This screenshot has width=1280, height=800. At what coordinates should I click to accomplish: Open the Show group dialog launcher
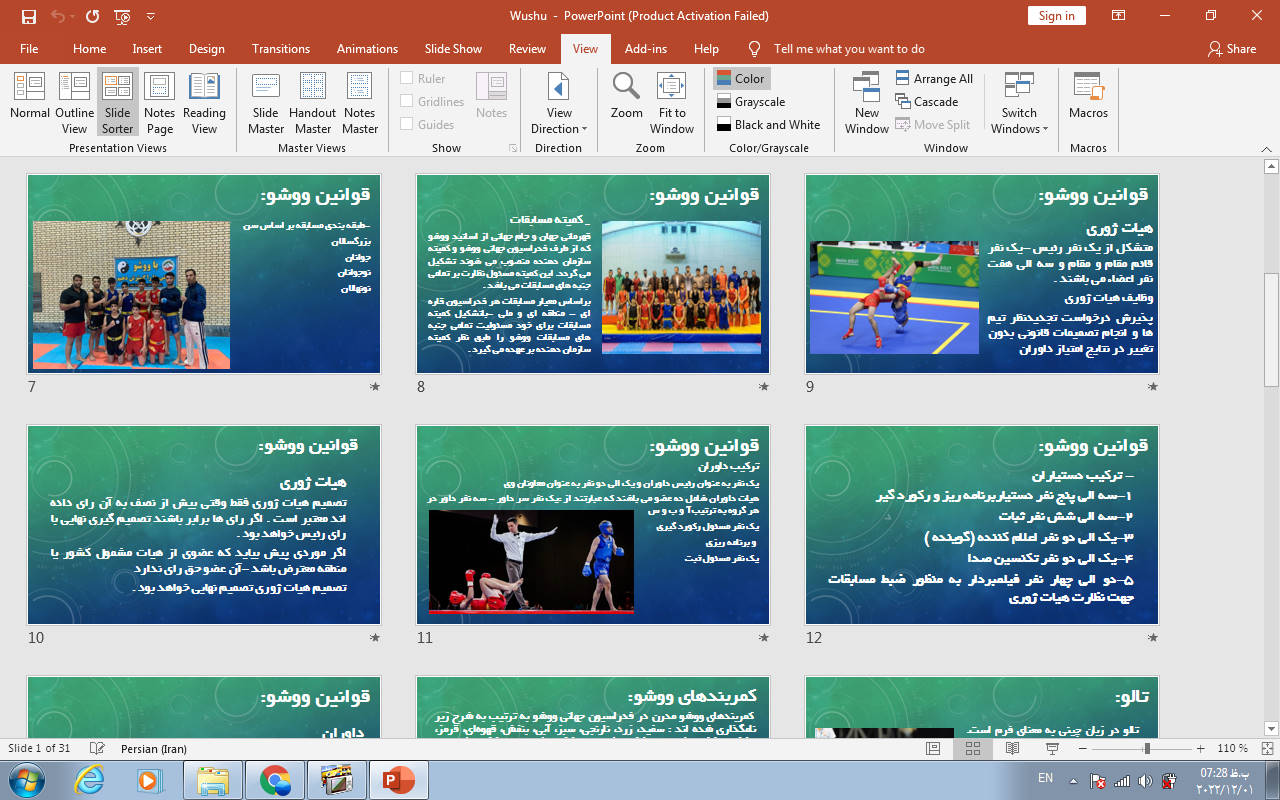(x=513, y=148)
